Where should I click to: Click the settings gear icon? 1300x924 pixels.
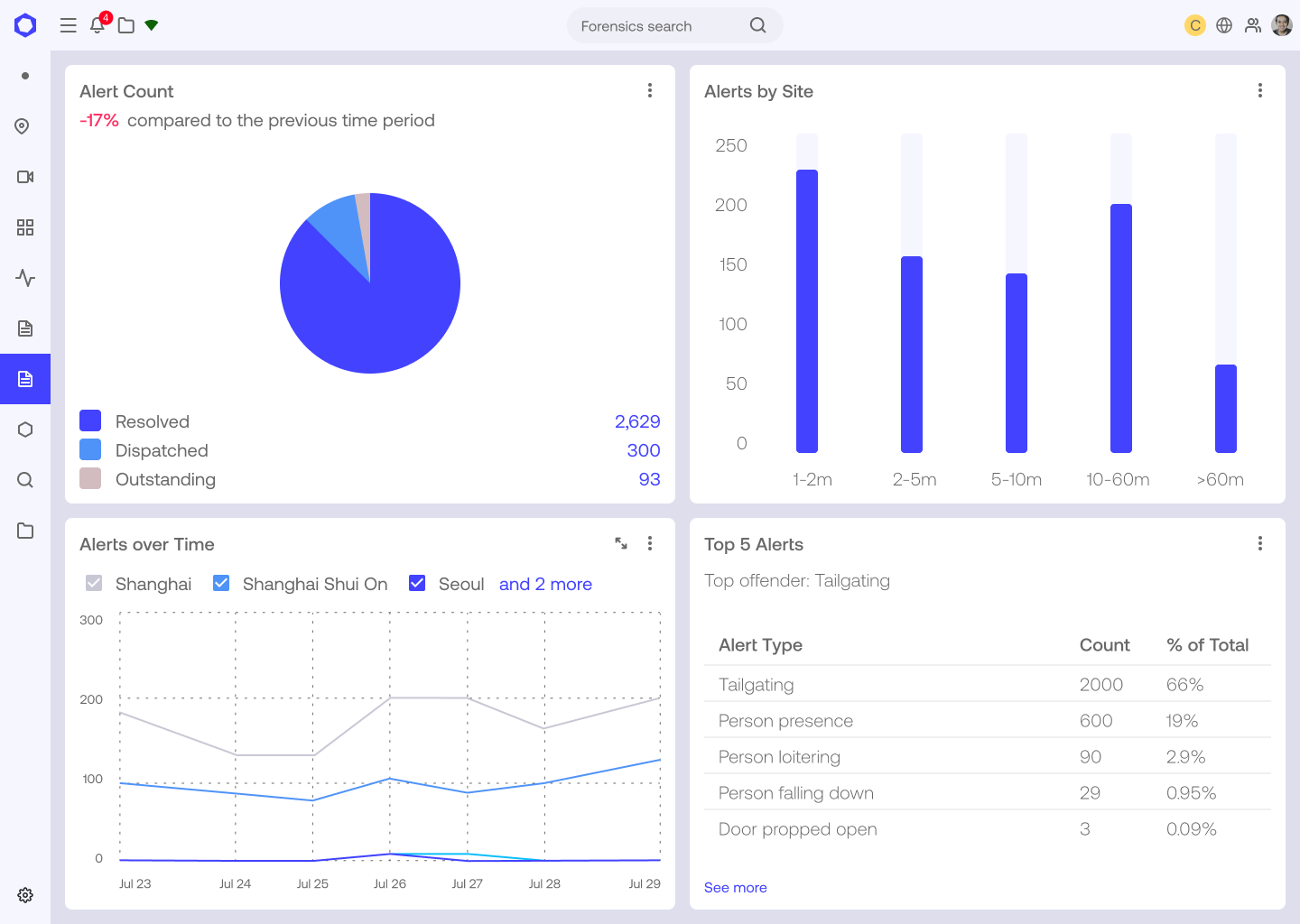tap(25, 895)
